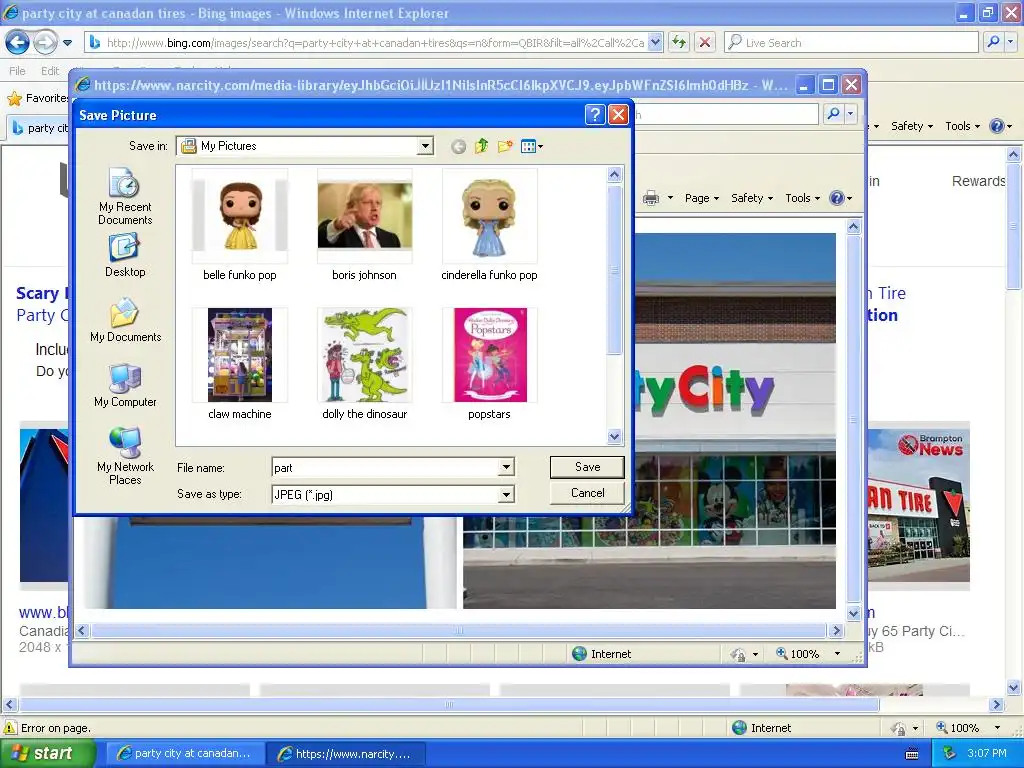
Task: Select the party city browser tab
Action: (x=39, y=128)
